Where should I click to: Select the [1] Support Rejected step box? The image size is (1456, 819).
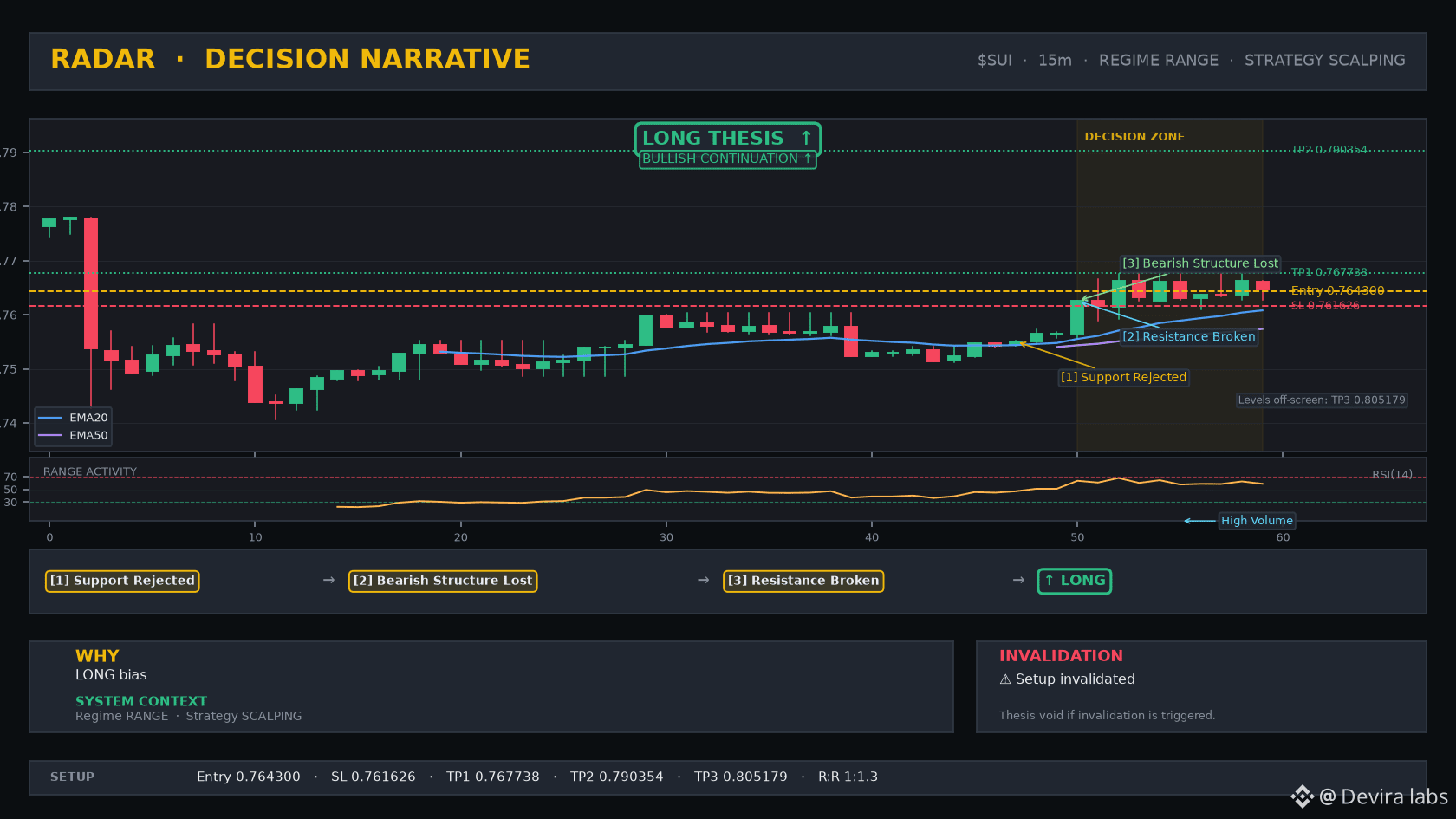pyautogui.click(x=122, y=581)
